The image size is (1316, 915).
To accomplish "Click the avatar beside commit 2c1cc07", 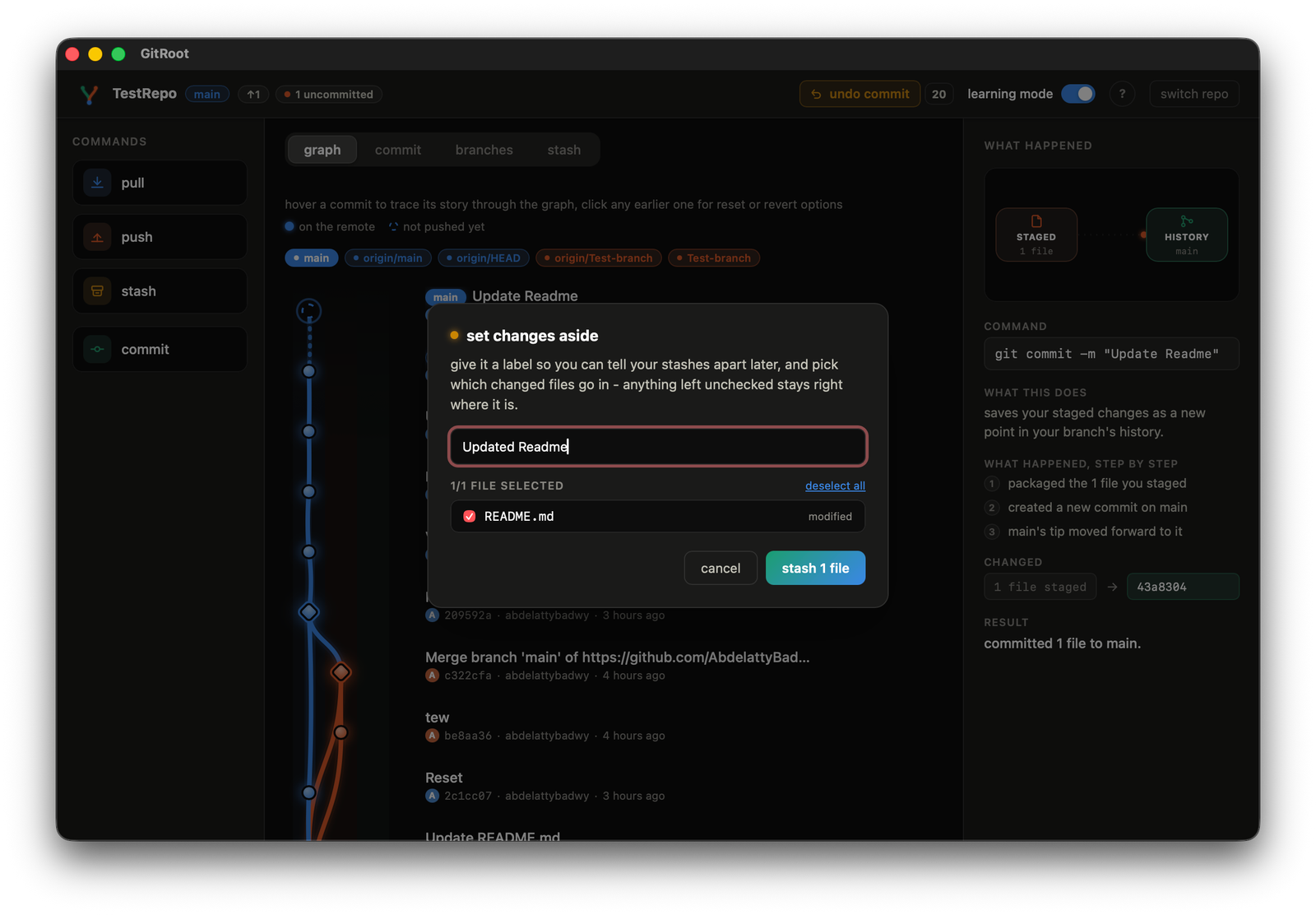I will 433,796.
